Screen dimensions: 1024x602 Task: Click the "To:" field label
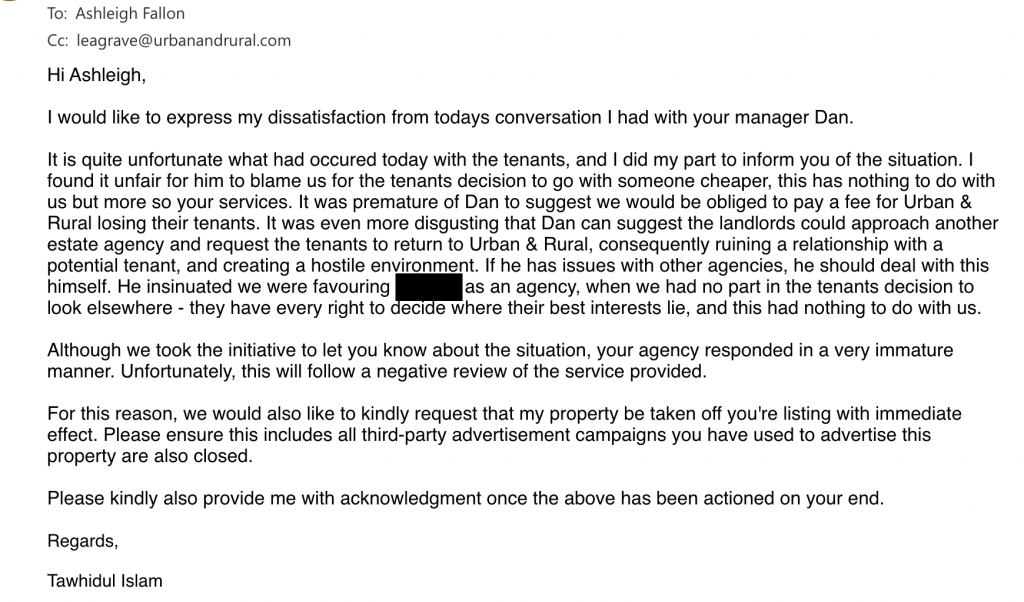tap(59, 14)
